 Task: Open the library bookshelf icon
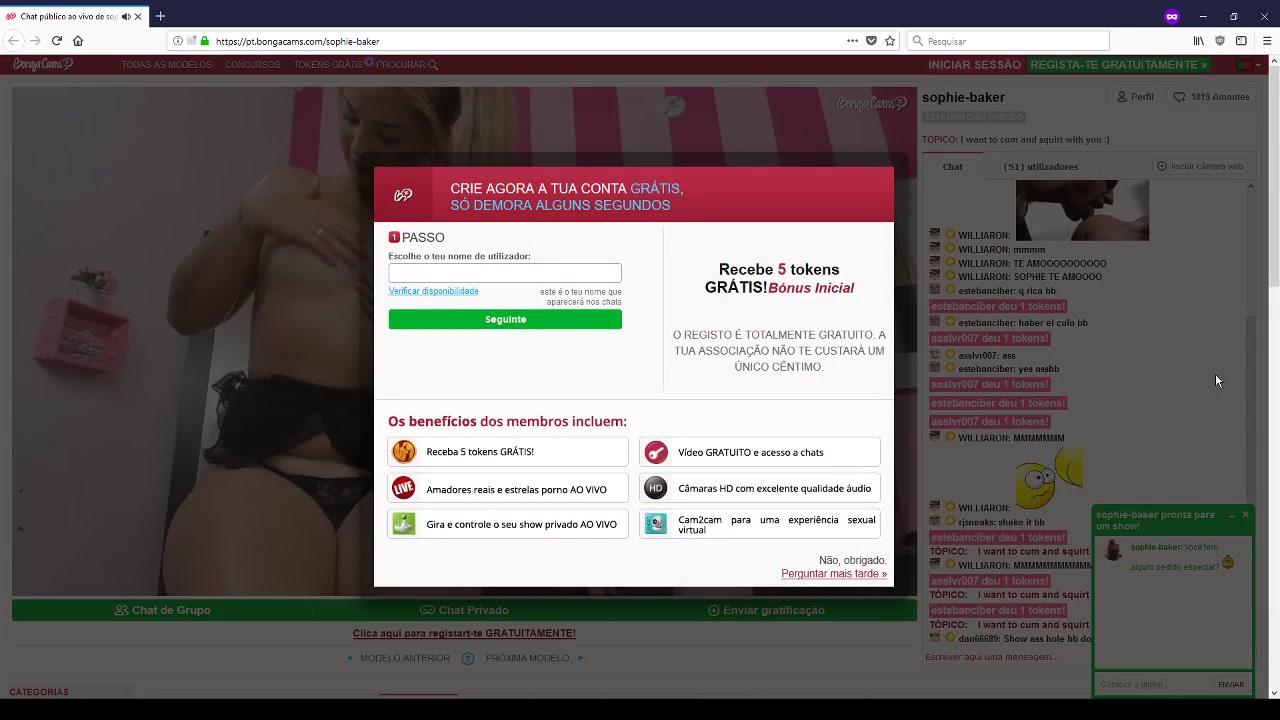pos(1198,41)
